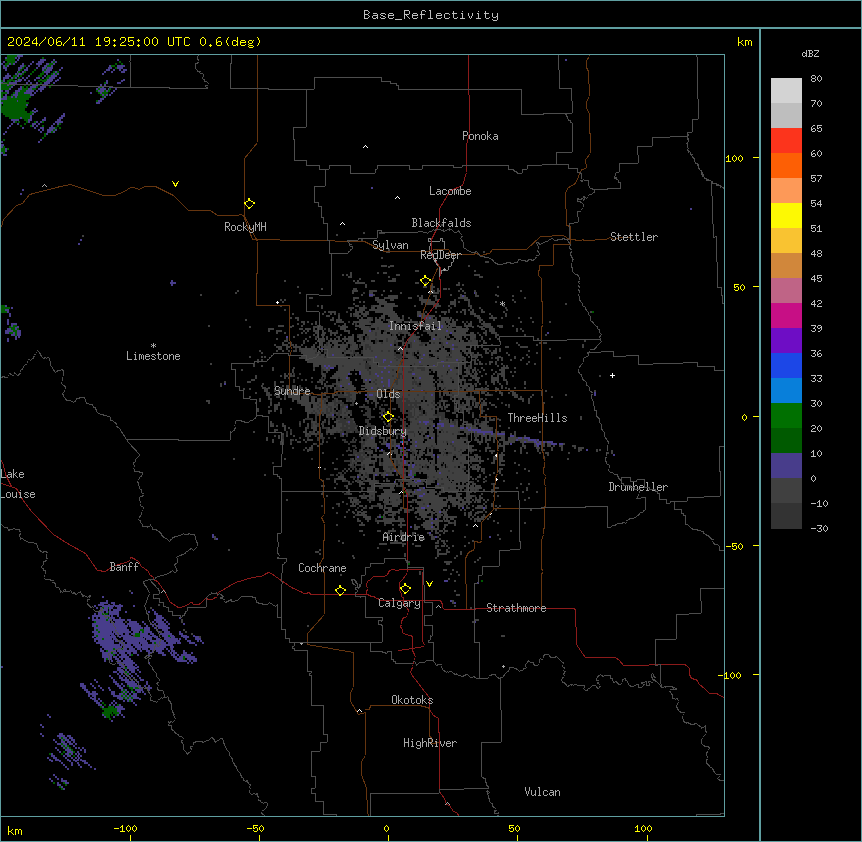Click the Lake Louise label
Screen dimensions: 862x842
click(18, 484)
